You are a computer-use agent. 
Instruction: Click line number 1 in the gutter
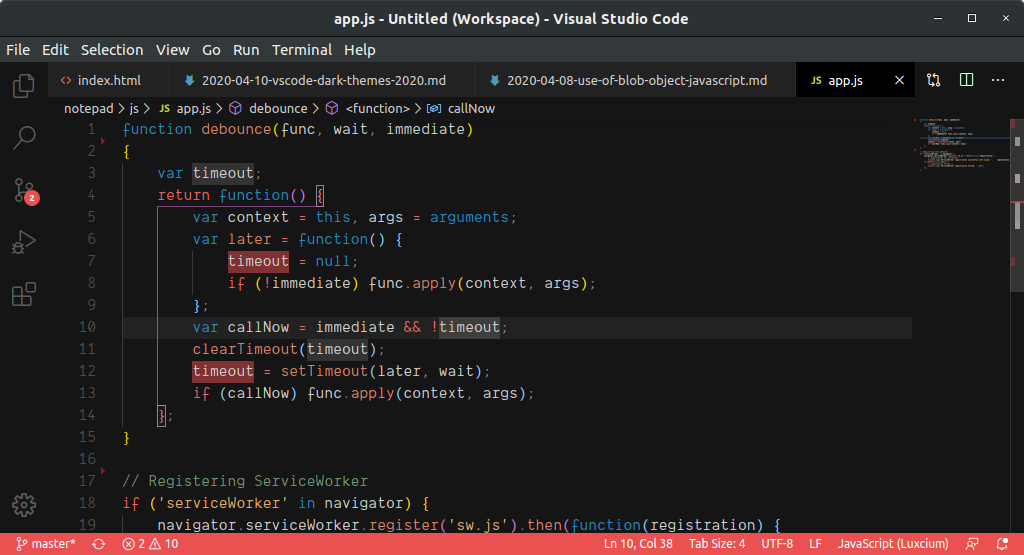tap(91, 129)
